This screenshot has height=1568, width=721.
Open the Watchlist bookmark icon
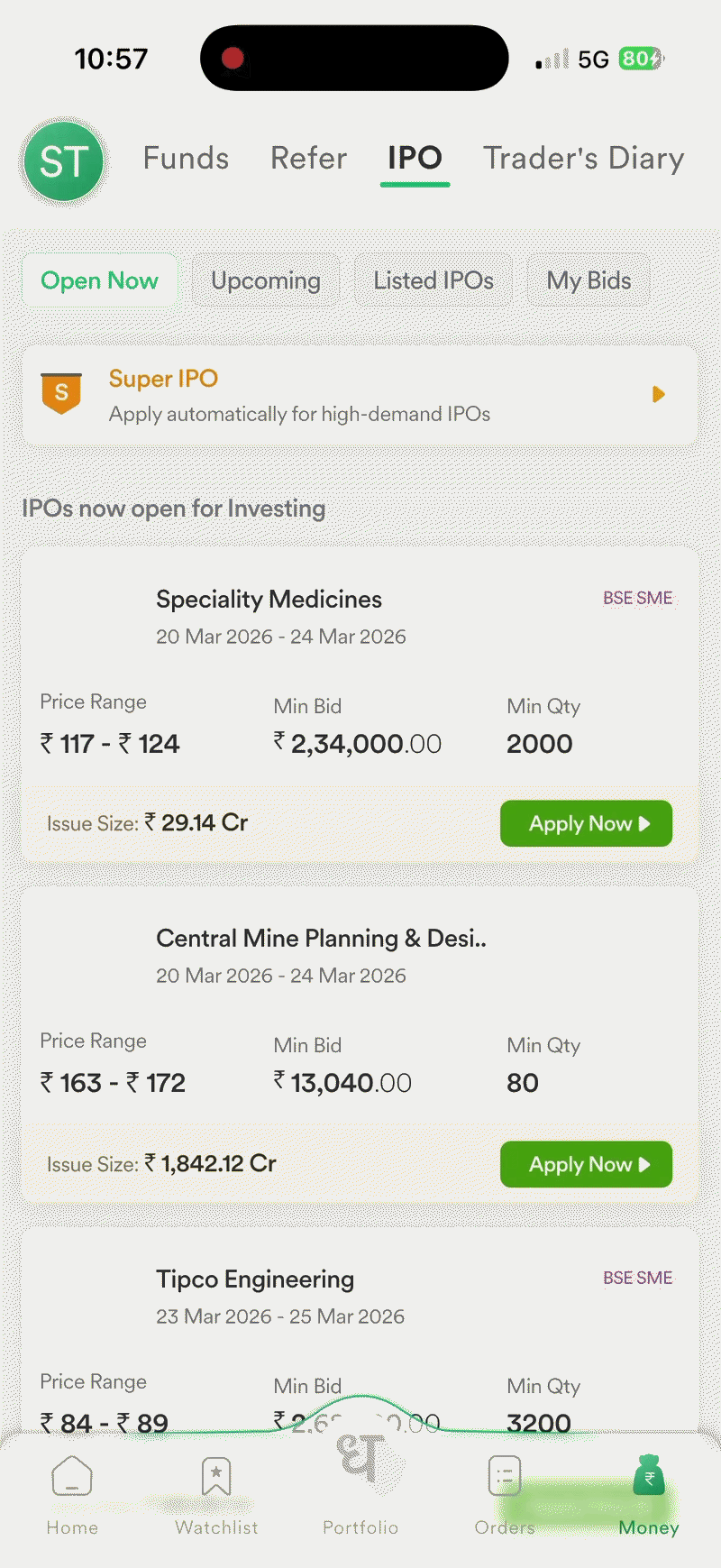pos(216,1477)
